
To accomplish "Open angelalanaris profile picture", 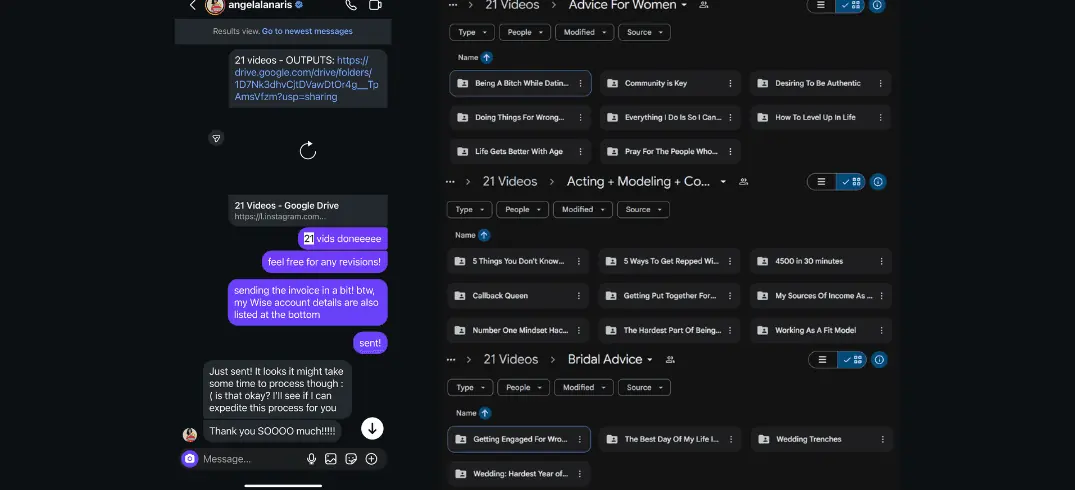I will pos(215,5).
